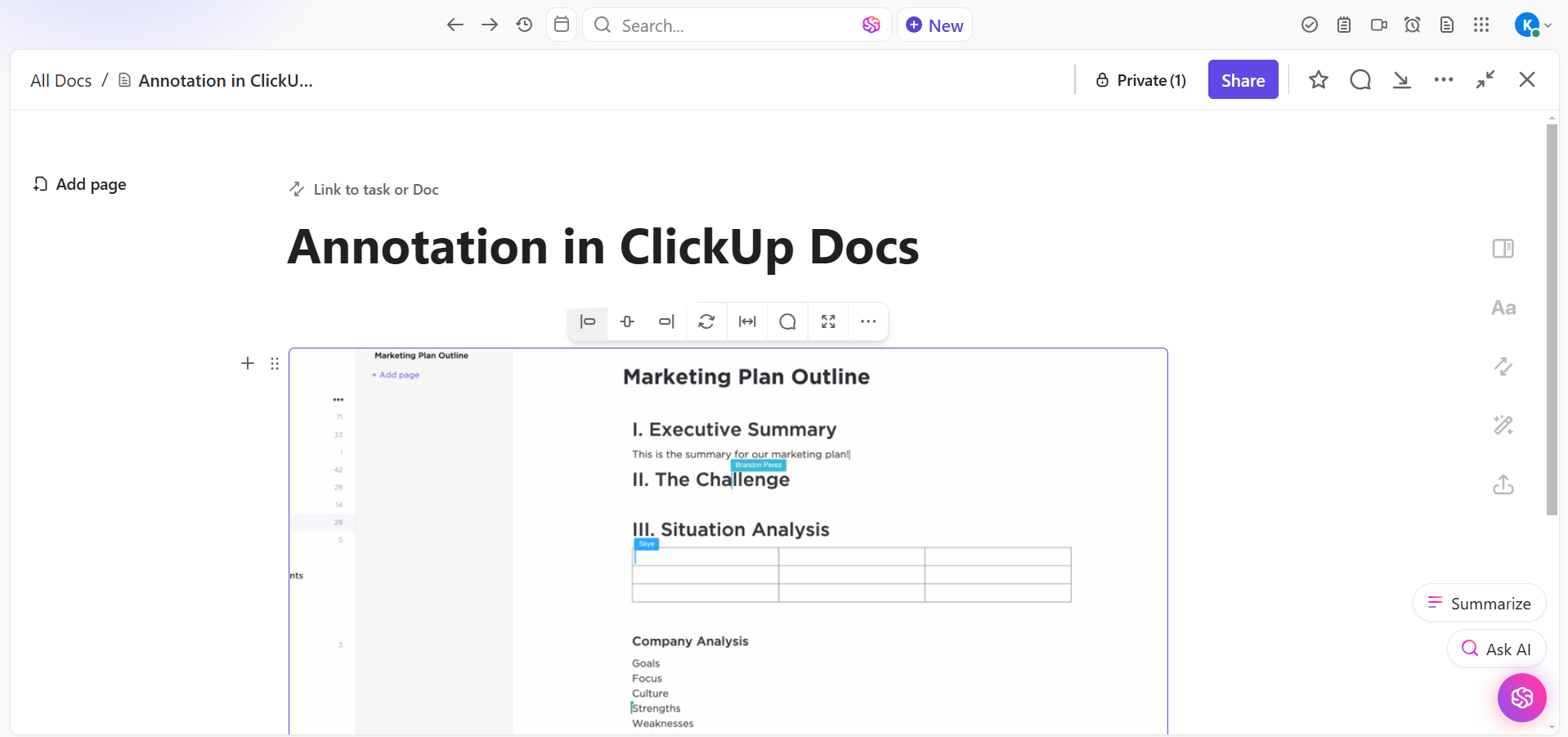Click the replace image refresh icon
Screen dimensions: 1568x737
(707, 321)
